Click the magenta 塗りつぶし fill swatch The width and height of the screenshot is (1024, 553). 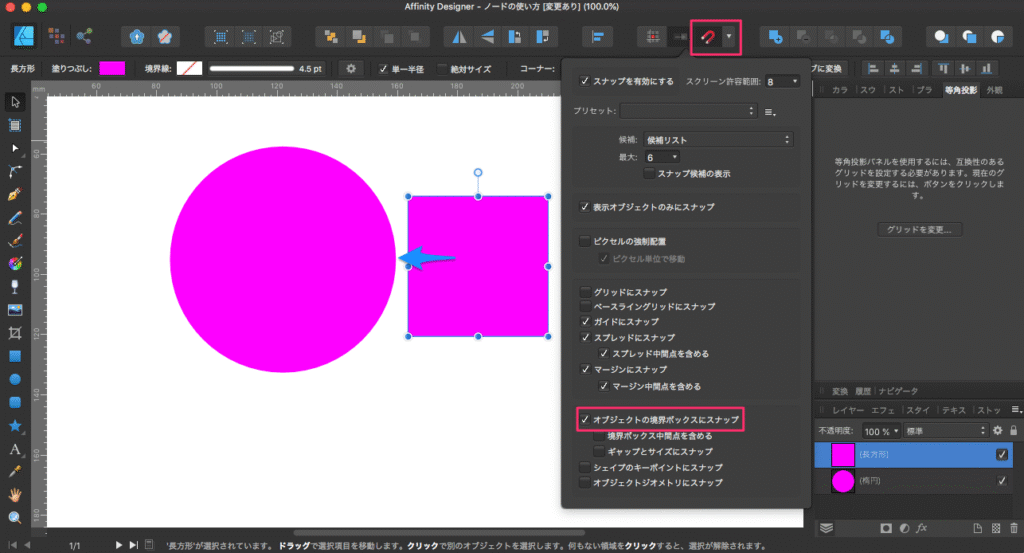112,68
